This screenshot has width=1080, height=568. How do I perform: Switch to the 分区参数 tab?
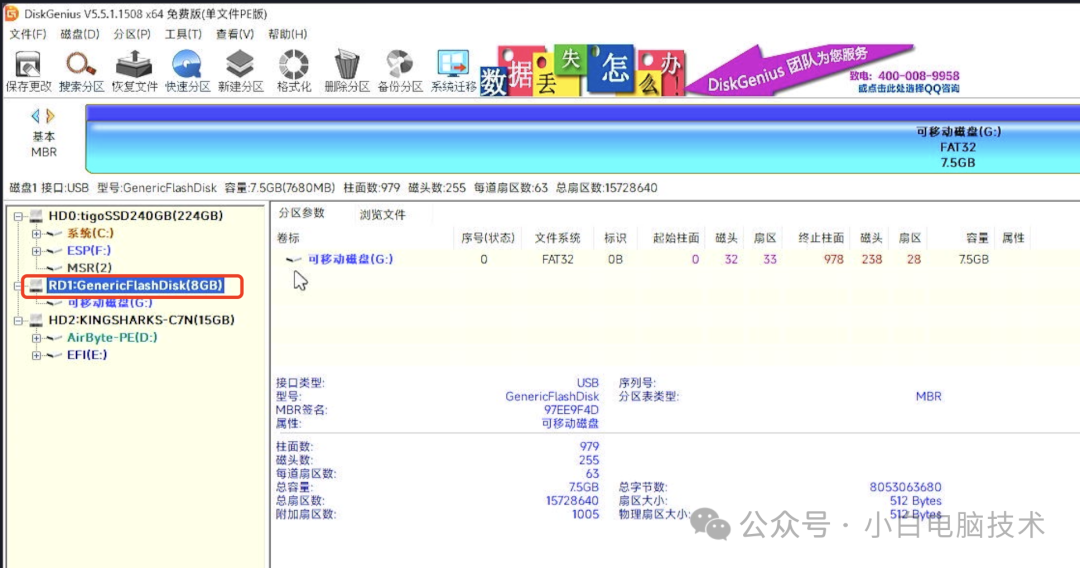[301, 213]
